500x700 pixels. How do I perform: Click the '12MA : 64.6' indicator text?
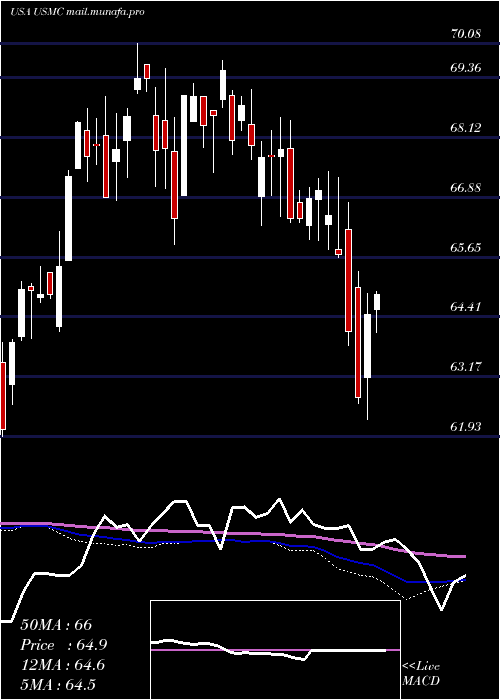coord(62,665)
